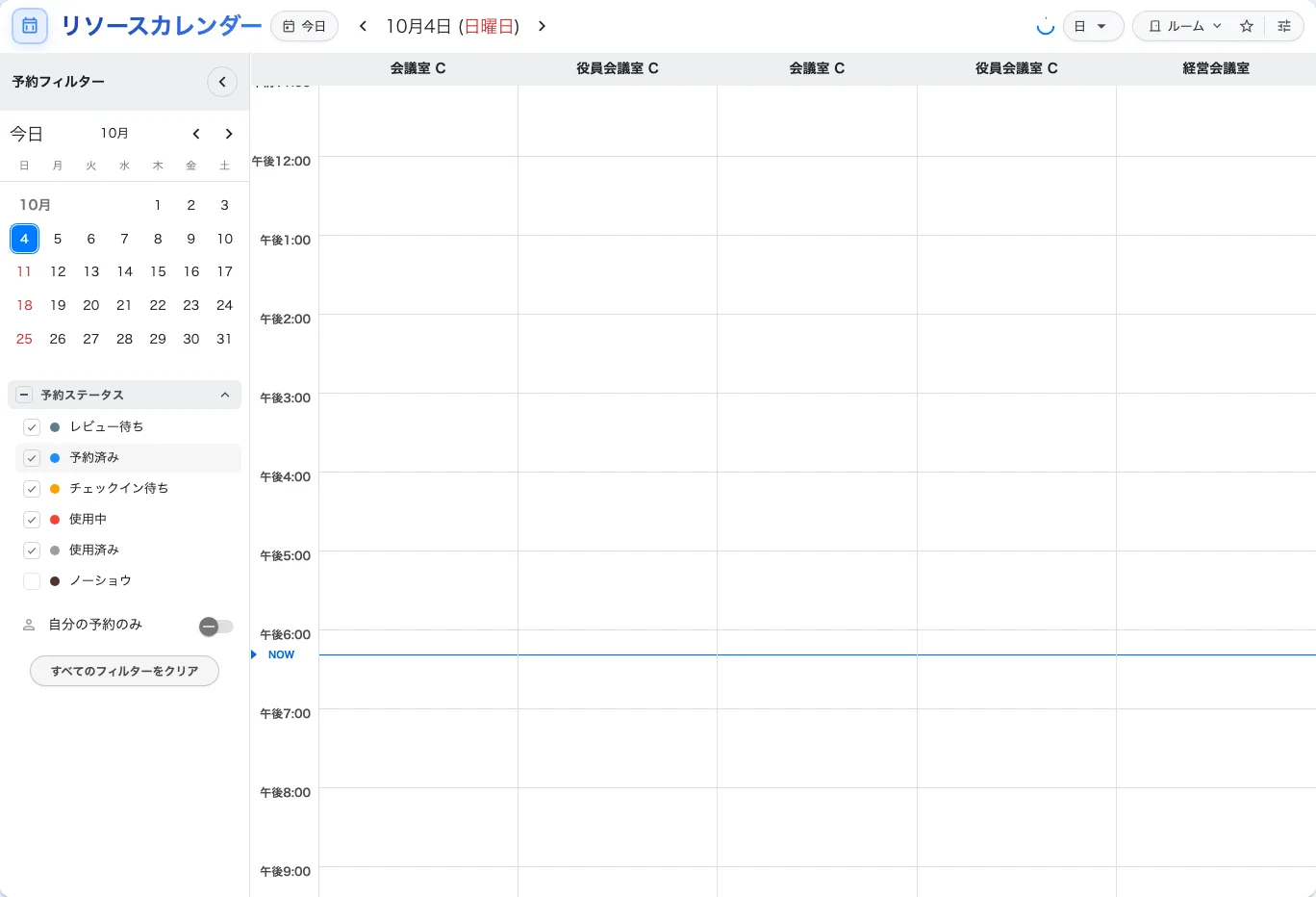Screen dimensions: 1316x897
Task: Open the ルーム grouping dropdown
Action: (1185, 26)
